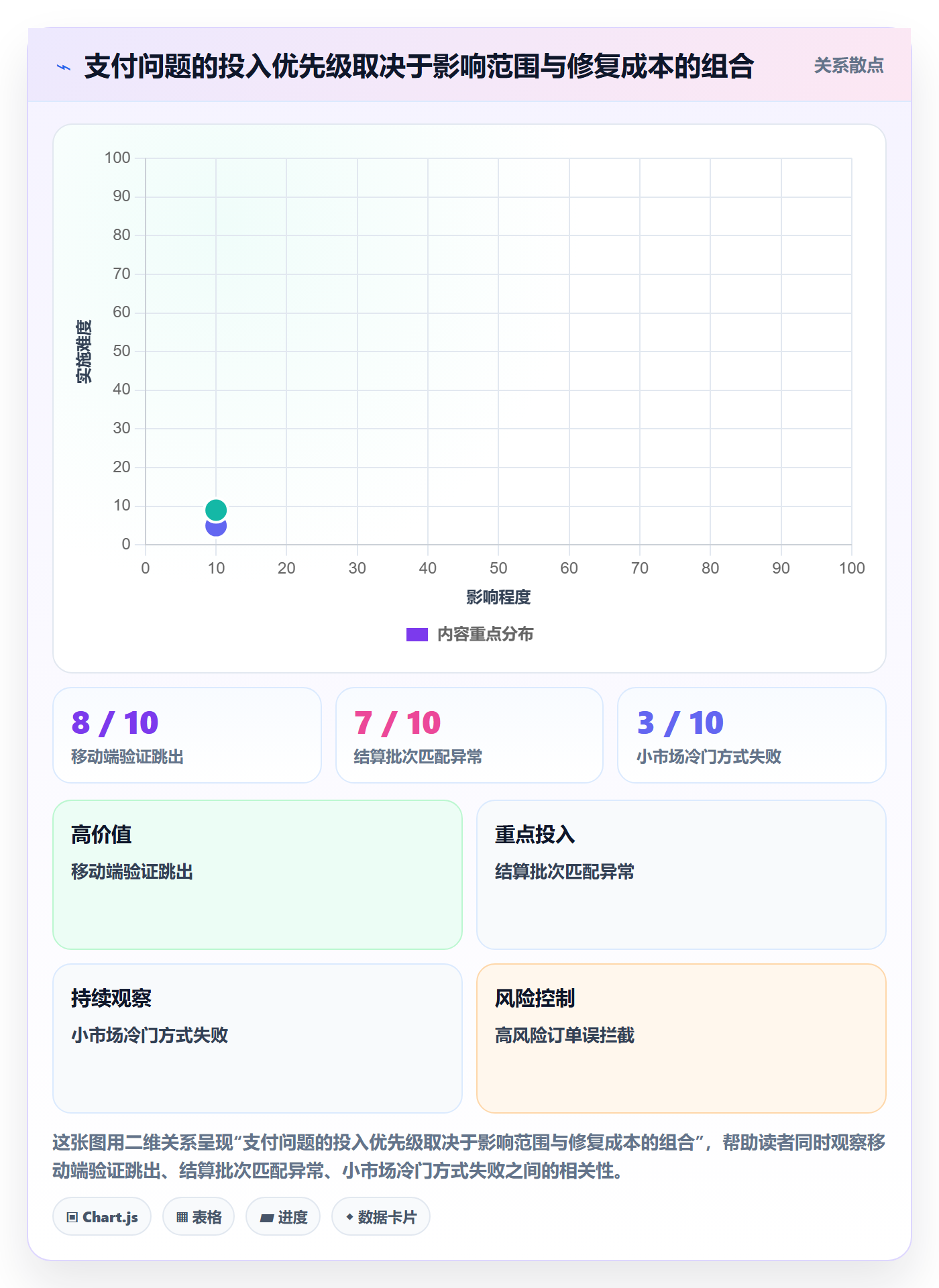Click the 表格 tag chip
The height and width of the screenshot is (1288, 939).
click(199, 1217)
